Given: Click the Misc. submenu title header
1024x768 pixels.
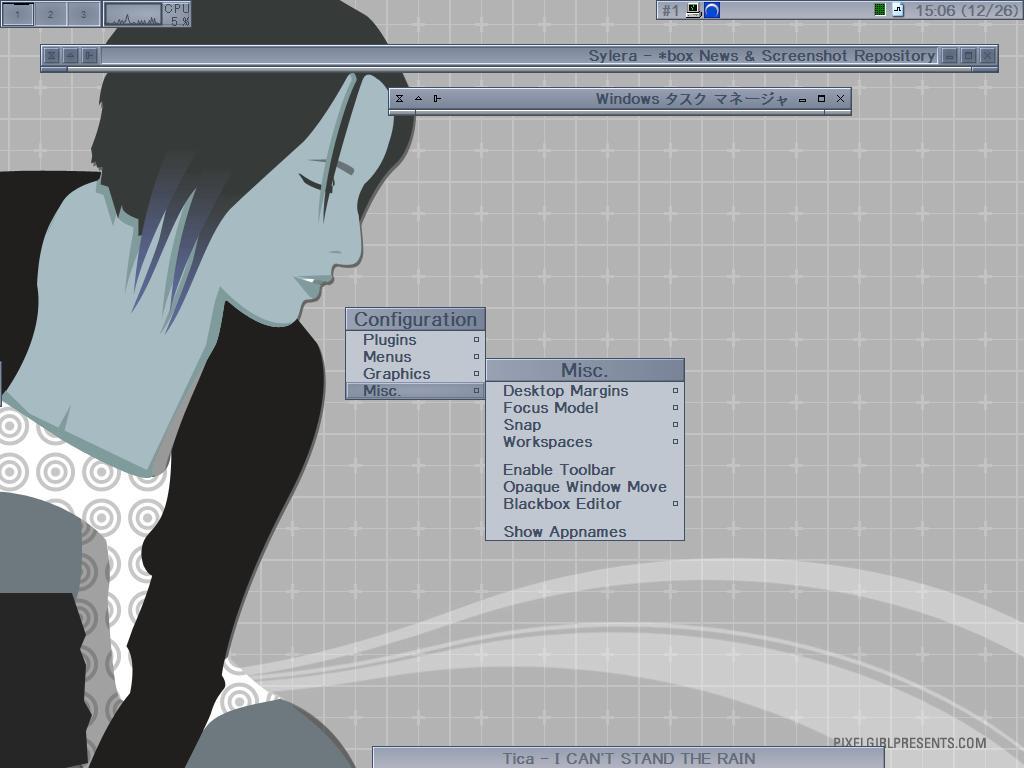Looking at the screenshot, I should point(584,370).
